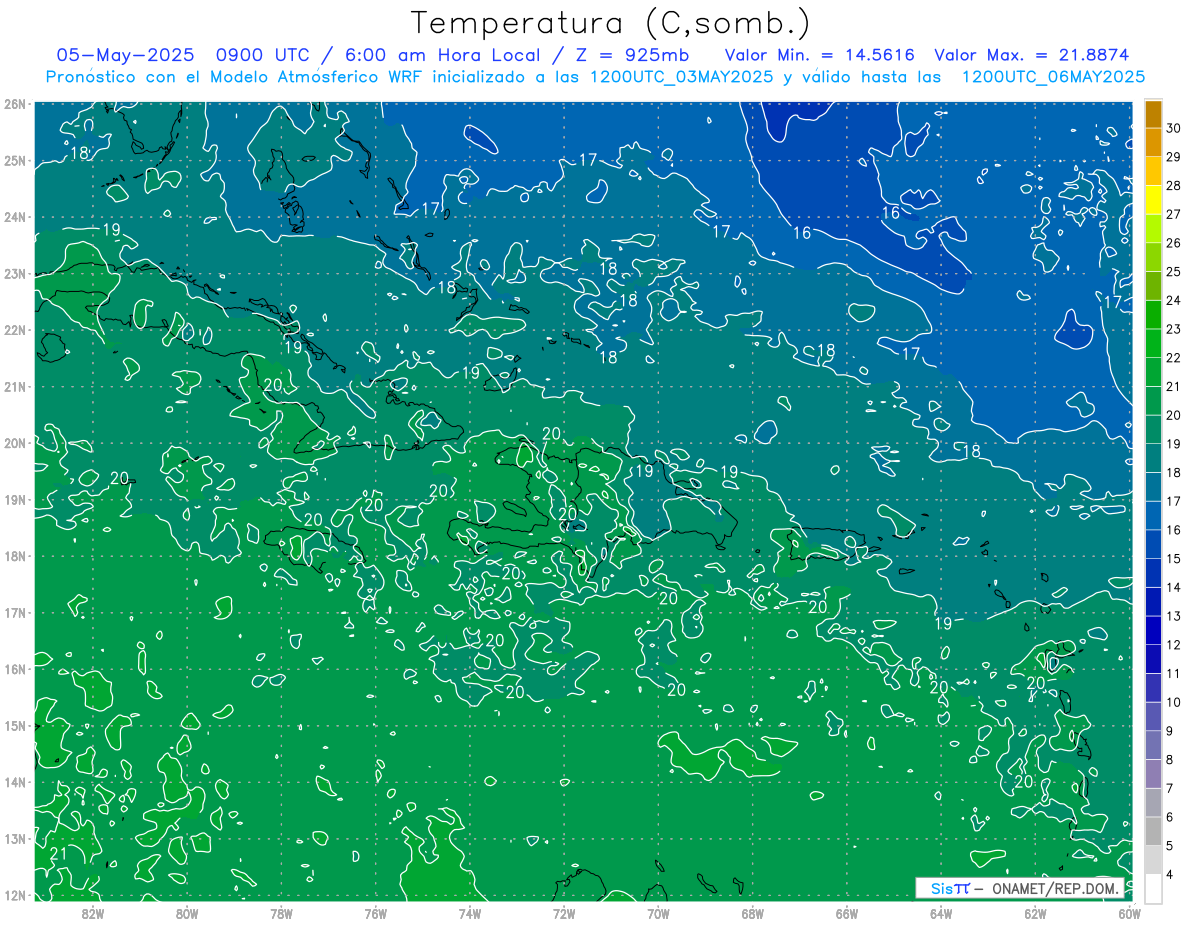Click the 24N latitude axis label
This screenshot has height=927, width=1200.
[x=15, y=217]
